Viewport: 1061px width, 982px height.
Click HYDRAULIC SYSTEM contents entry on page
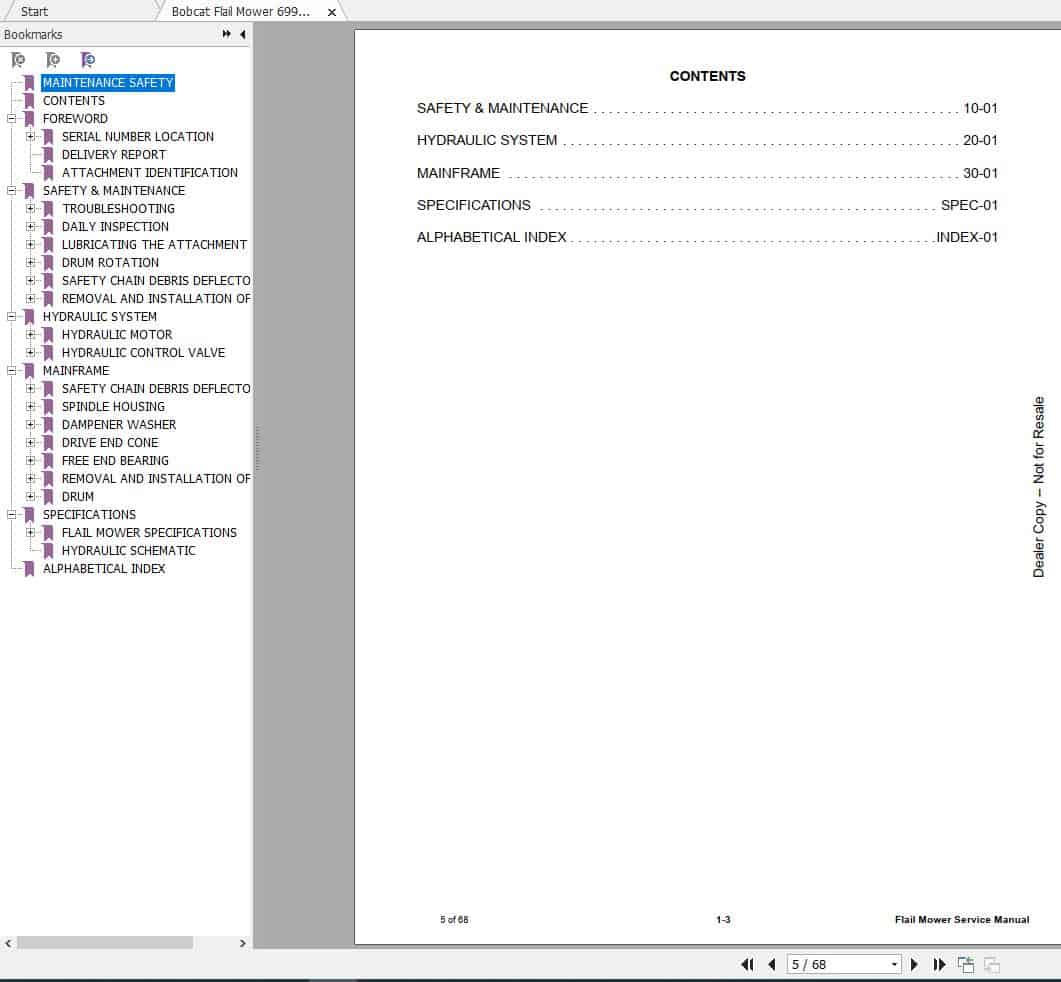pos(707,140)
